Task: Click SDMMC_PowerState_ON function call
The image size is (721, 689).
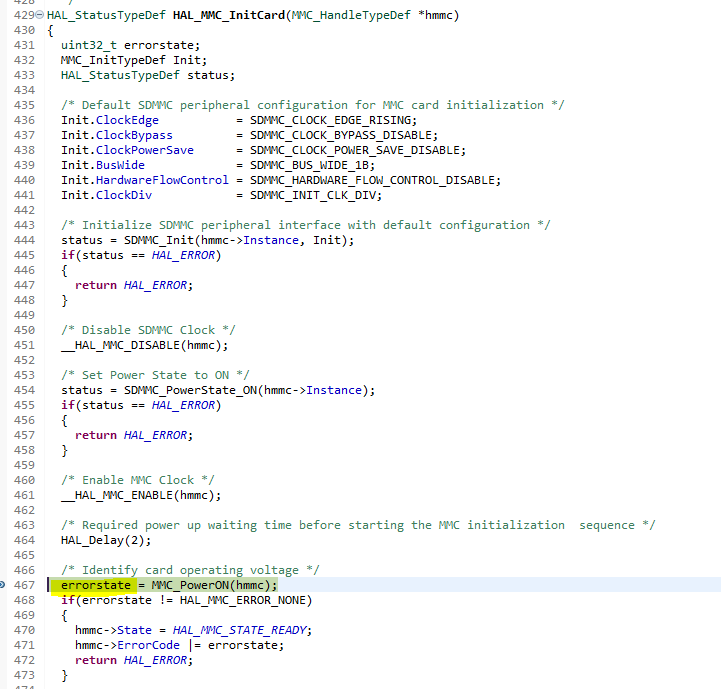Action: pos(190,390)
